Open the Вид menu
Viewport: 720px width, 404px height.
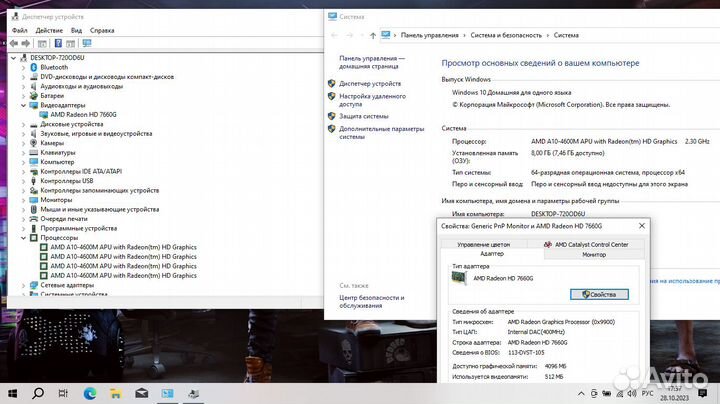pos(76,30)
